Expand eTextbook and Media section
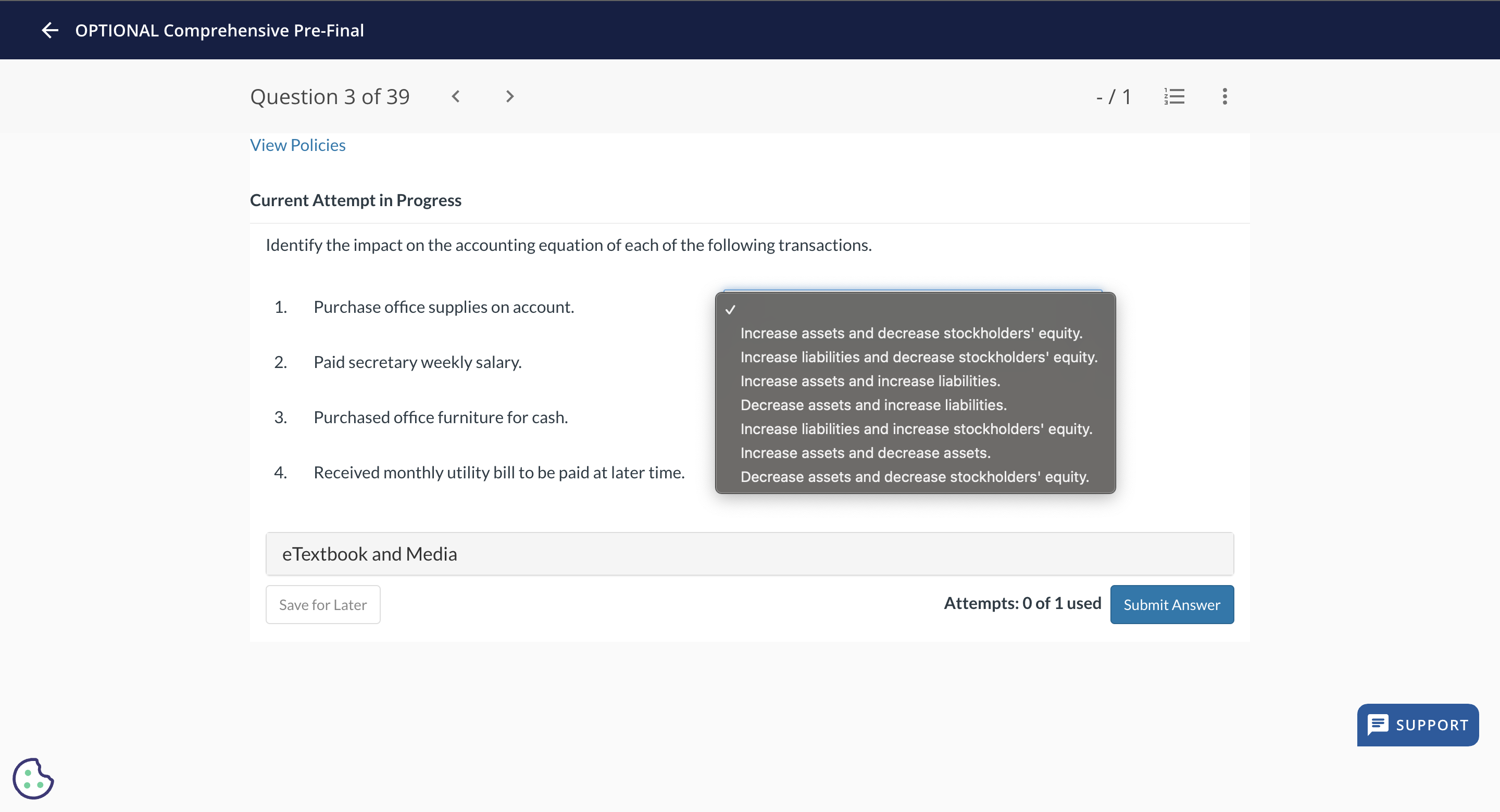This screenshot has height=812, width=1500. [749, 553]
